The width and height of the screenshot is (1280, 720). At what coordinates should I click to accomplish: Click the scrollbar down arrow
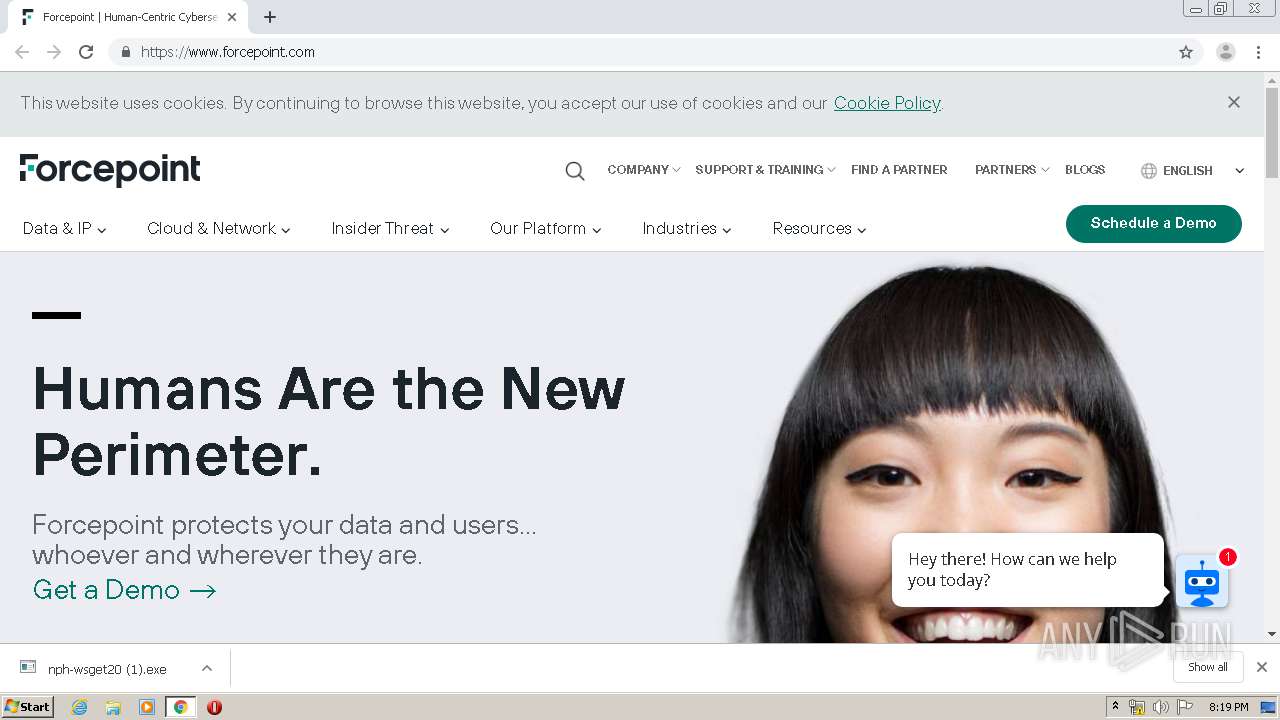pyautogui.click(x=1272, y=634)
